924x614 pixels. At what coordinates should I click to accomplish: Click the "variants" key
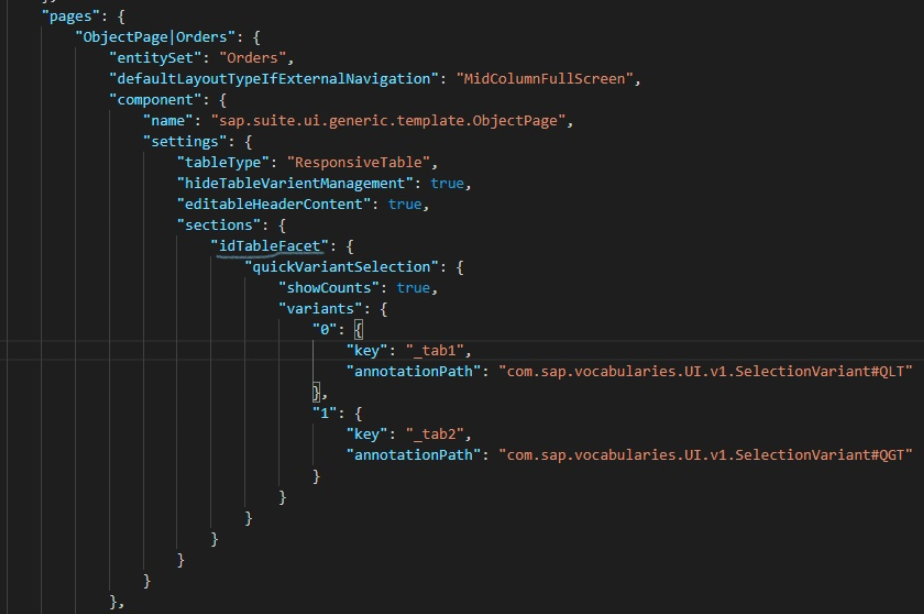pyautogui.click(x=321, y=309)
